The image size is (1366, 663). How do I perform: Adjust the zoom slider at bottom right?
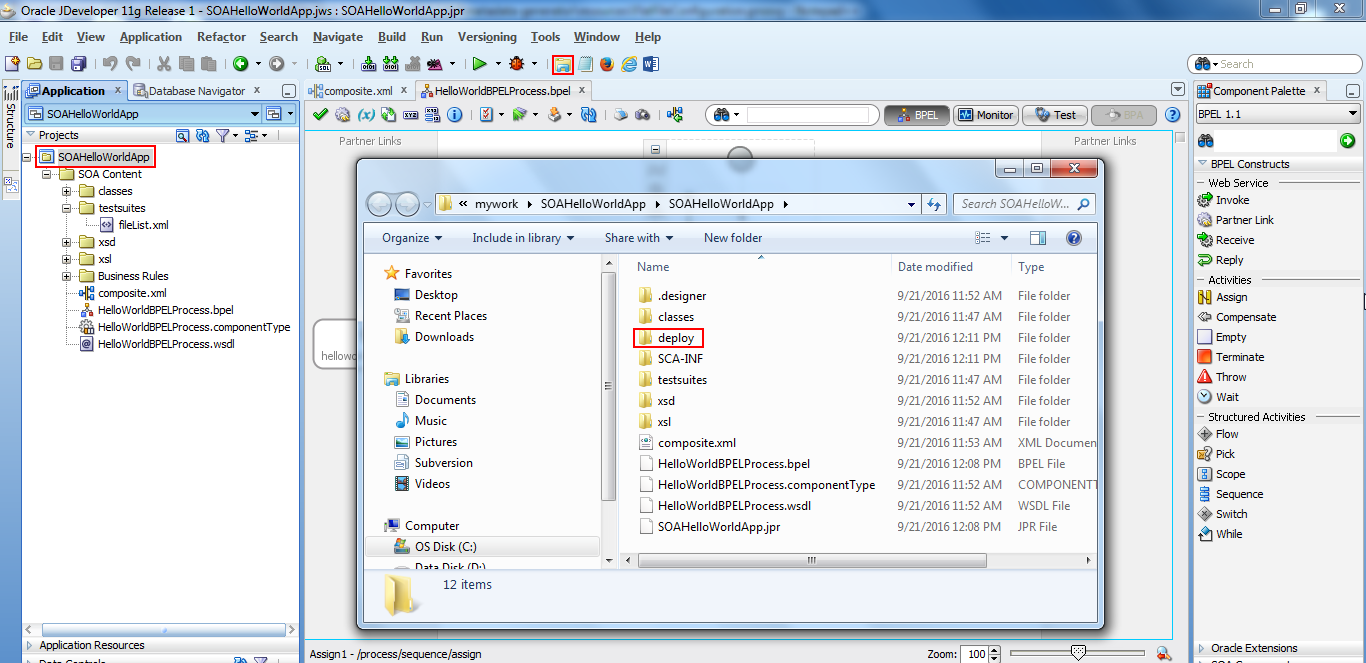1080,652
